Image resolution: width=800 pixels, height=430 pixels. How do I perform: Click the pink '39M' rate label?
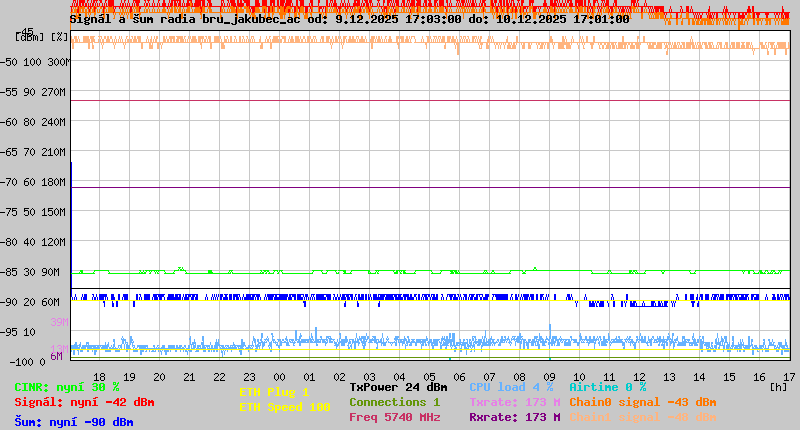(x=59, y=322)
